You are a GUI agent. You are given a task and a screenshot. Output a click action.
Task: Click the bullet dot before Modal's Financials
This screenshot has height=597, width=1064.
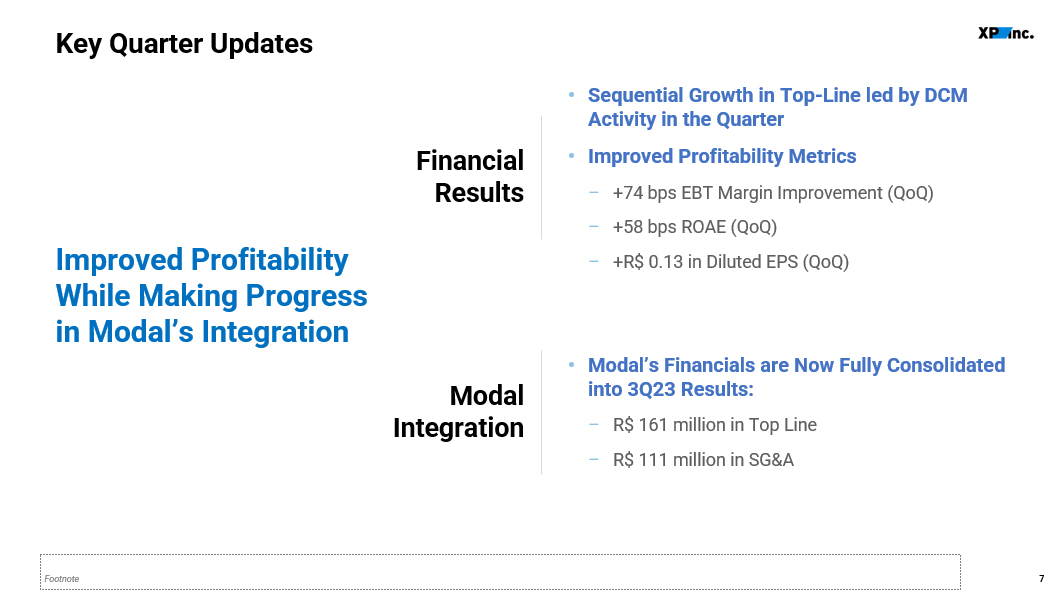[x=571, y=365]
